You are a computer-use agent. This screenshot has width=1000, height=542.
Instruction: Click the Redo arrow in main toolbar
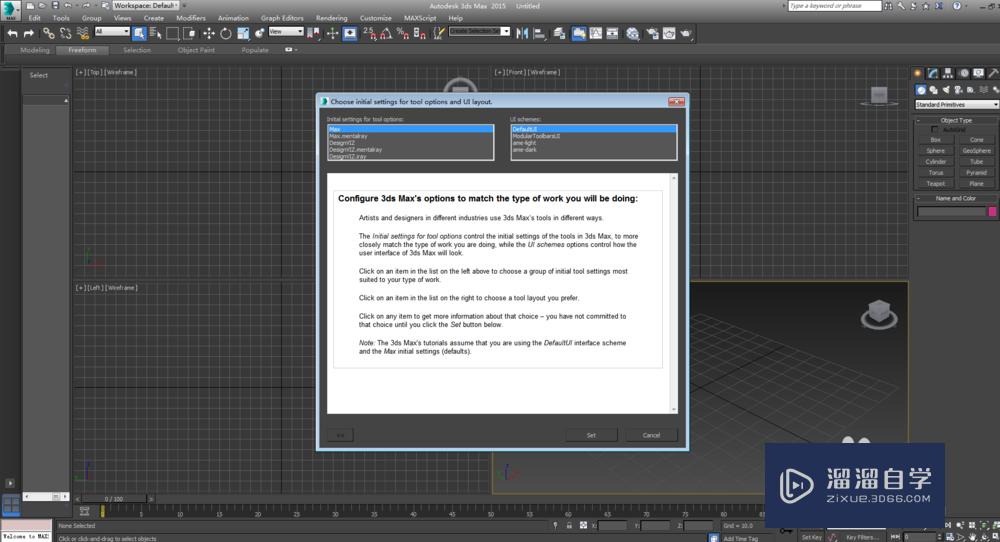pyautogui.click(x=29, y=33)
